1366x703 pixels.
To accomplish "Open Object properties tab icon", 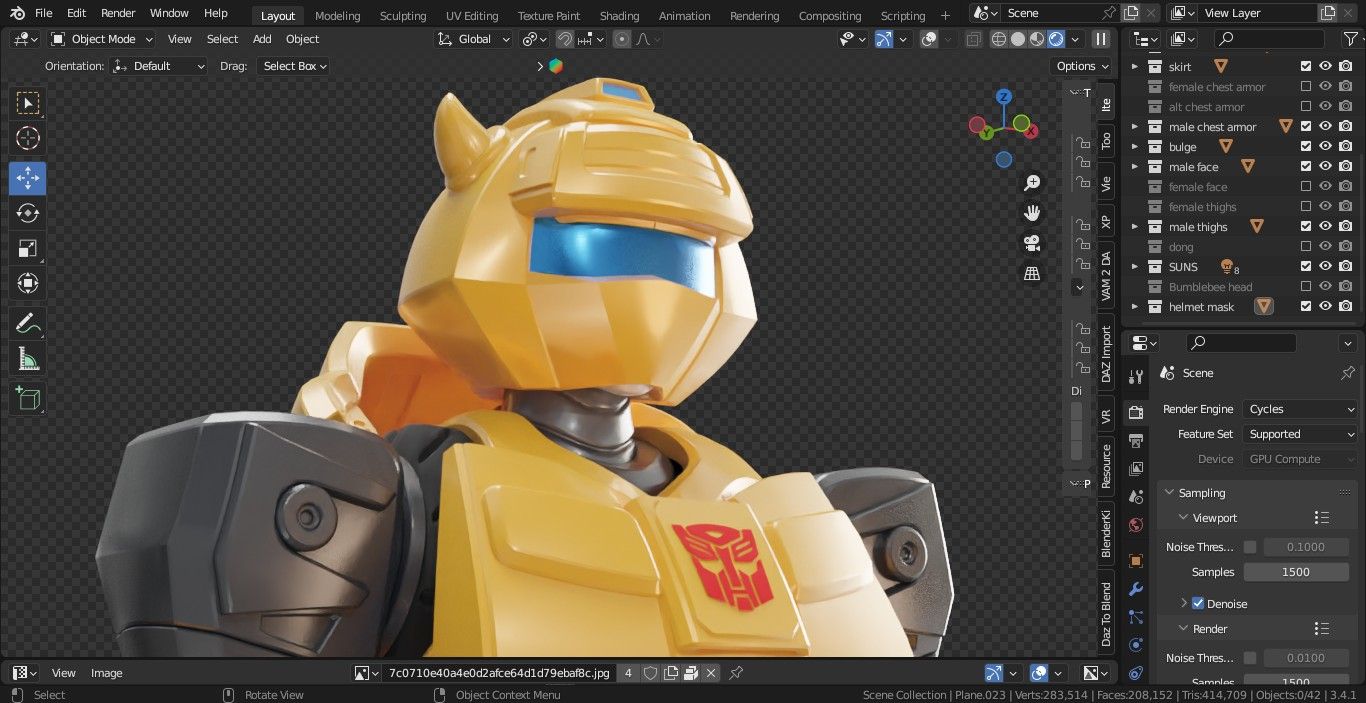I will [1135, 561].
